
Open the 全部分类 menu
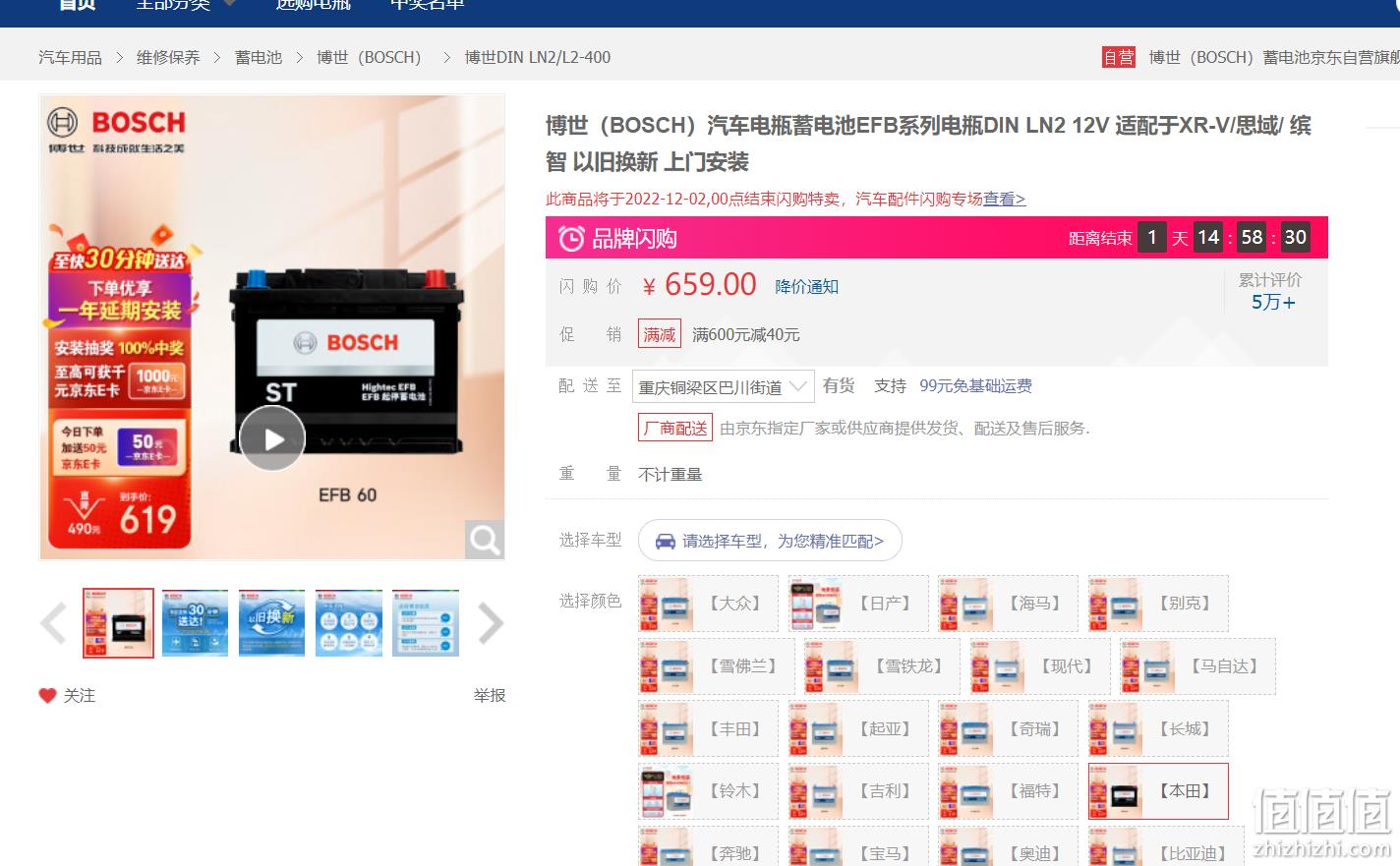click(x=185, y=5)
